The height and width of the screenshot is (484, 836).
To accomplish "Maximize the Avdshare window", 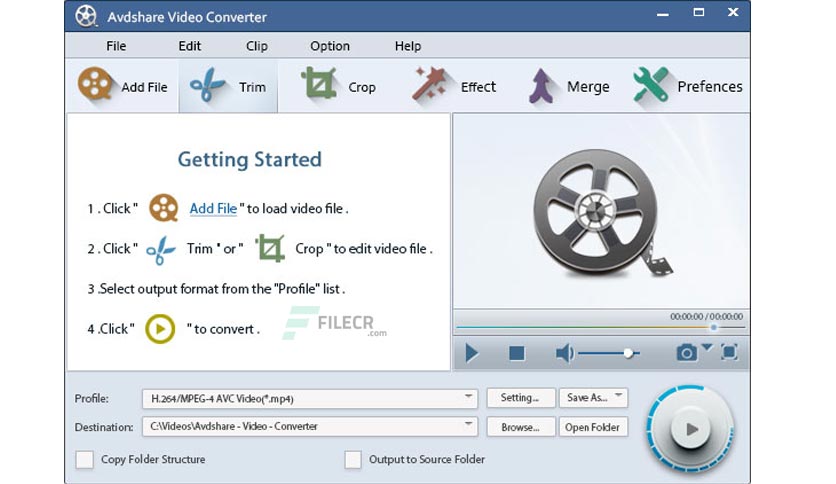I will [x=698, y=12].
